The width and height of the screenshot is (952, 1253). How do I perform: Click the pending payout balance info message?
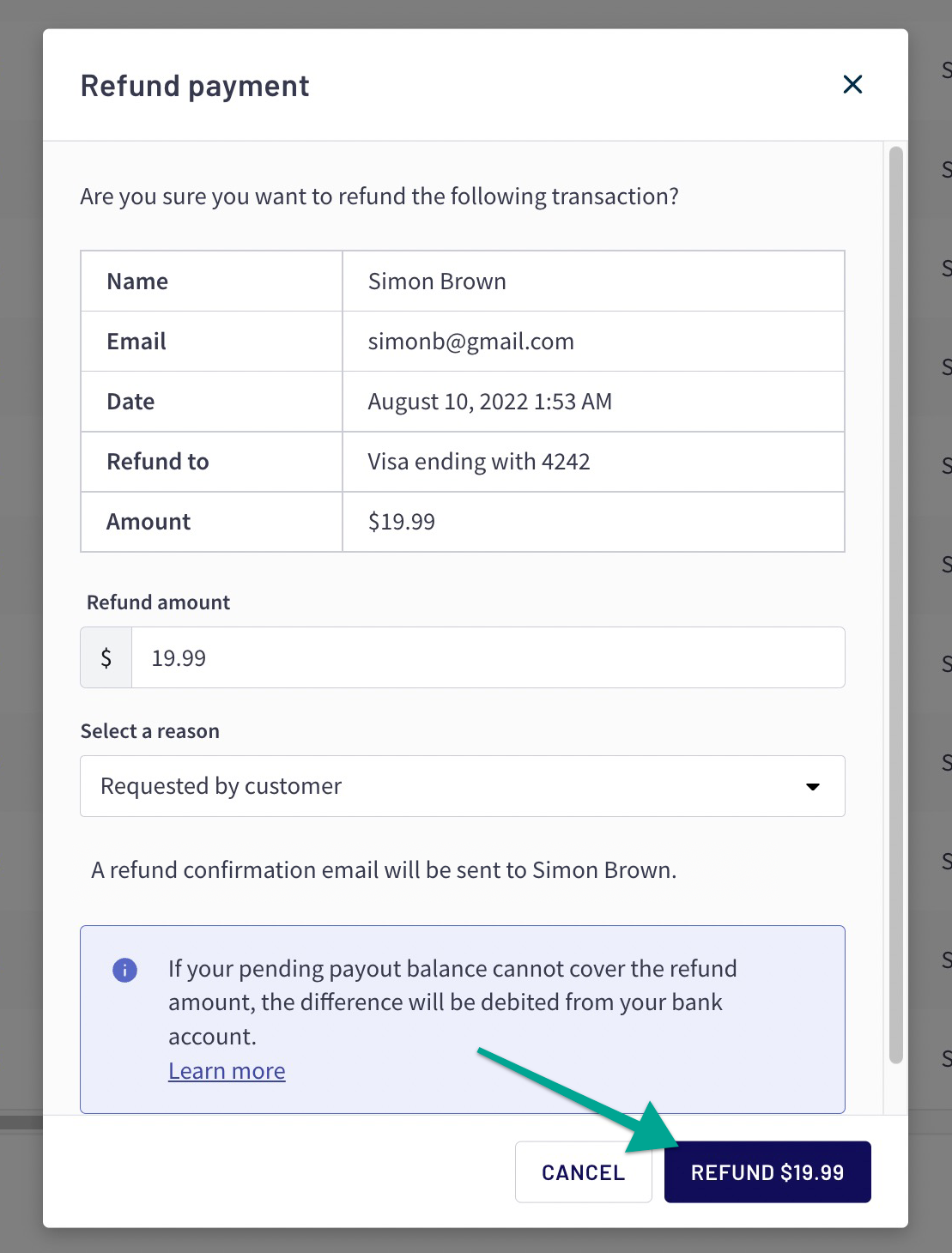pyautogui.click(x=452, y=1002)
